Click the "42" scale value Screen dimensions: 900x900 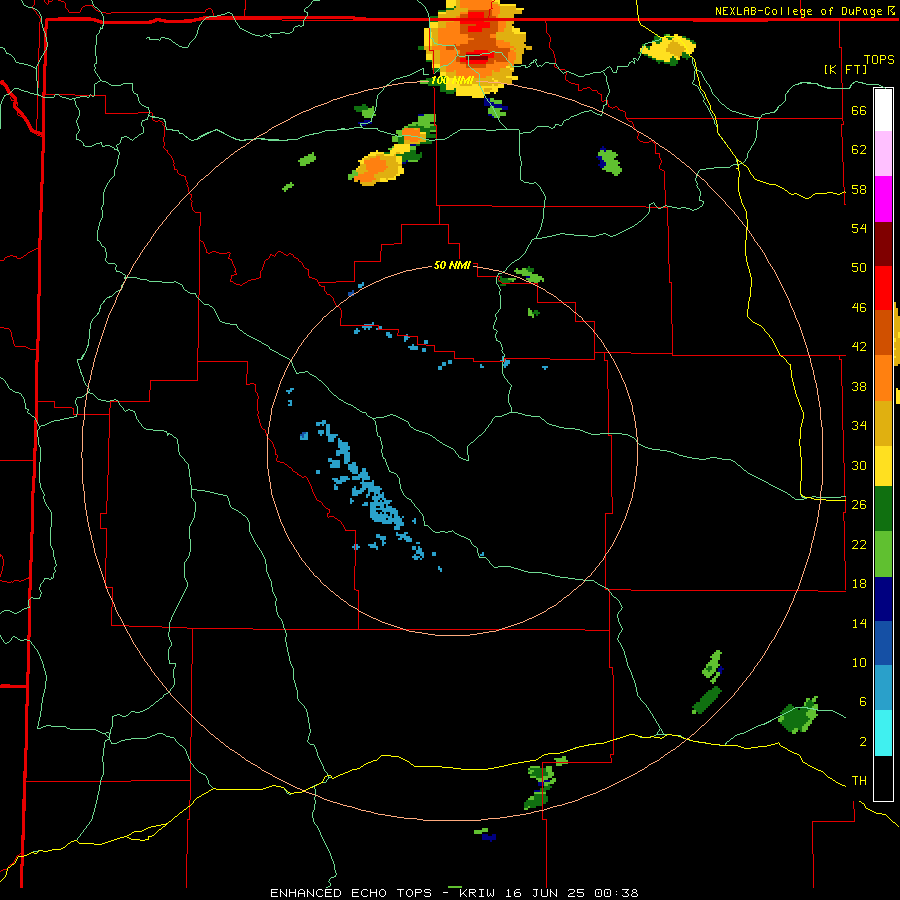(859, 347)
